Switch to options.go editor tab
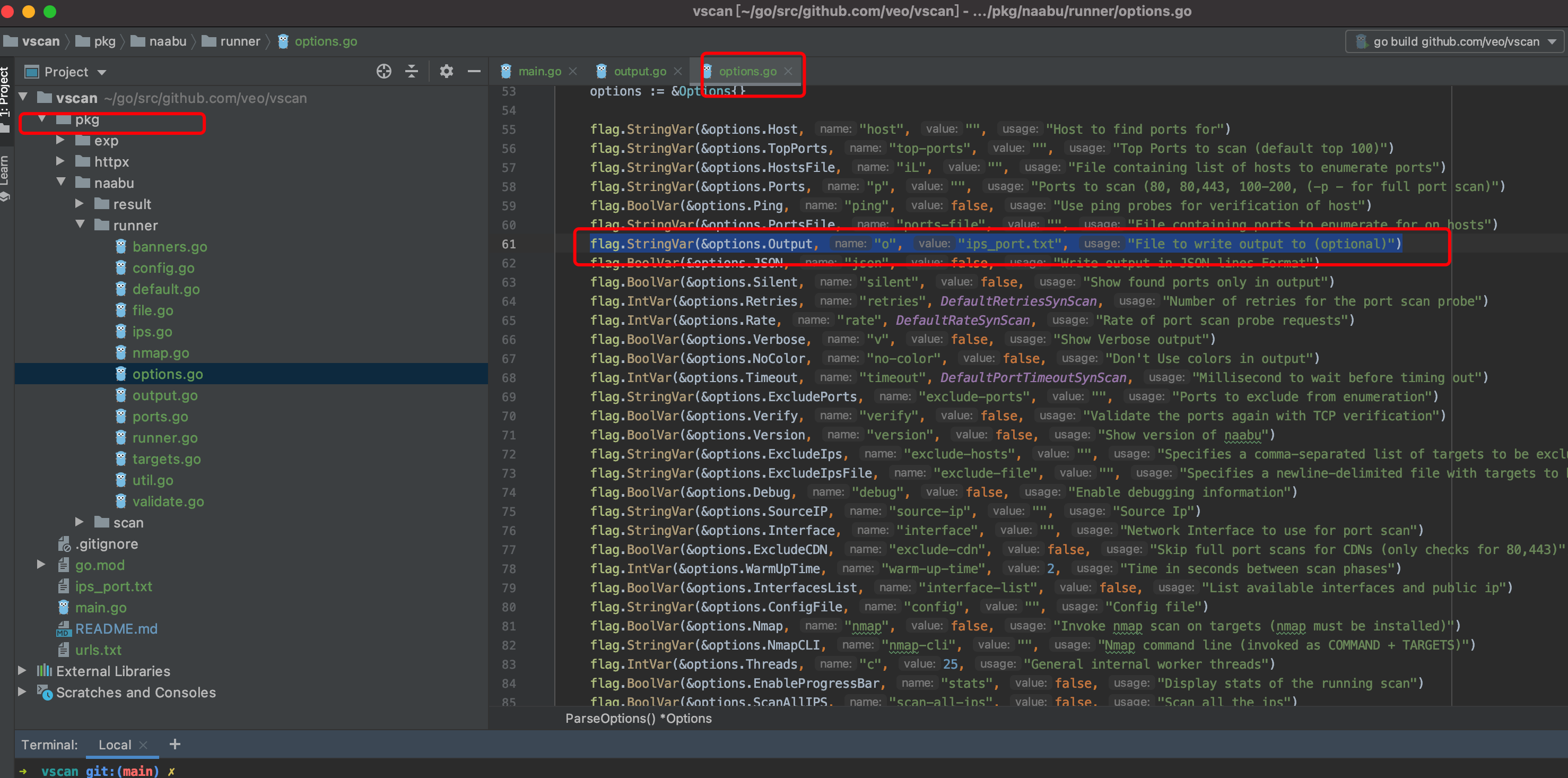Image resolution: width=1568 pixels, height=778 pixels. click(x=747, y=71)
